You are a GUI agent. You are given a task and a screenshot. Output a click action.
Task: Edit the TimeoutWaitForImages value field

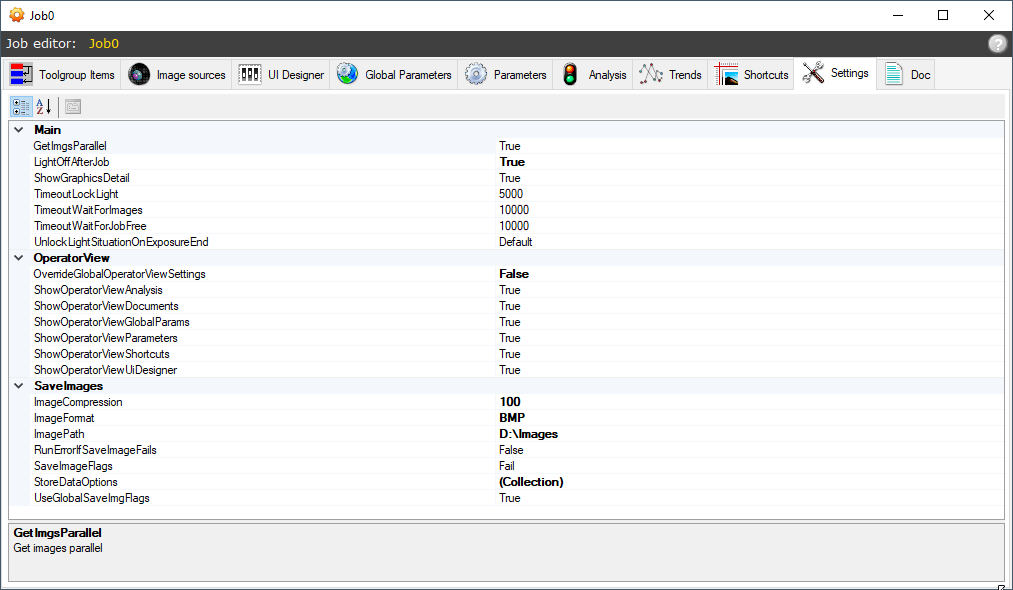750,210
